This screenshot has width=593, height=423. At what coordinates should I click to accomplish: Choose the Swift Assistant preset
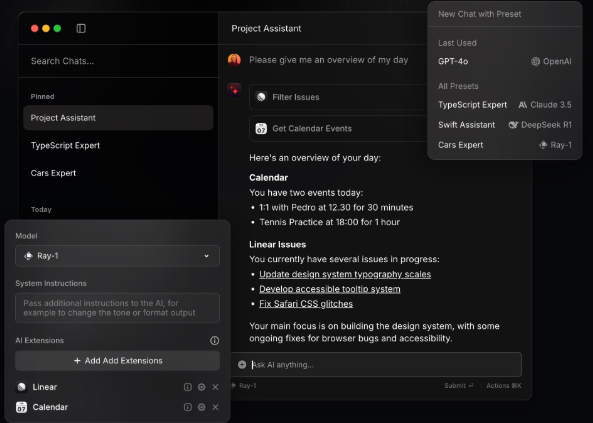pyautogui.click(x=505, y=125)
